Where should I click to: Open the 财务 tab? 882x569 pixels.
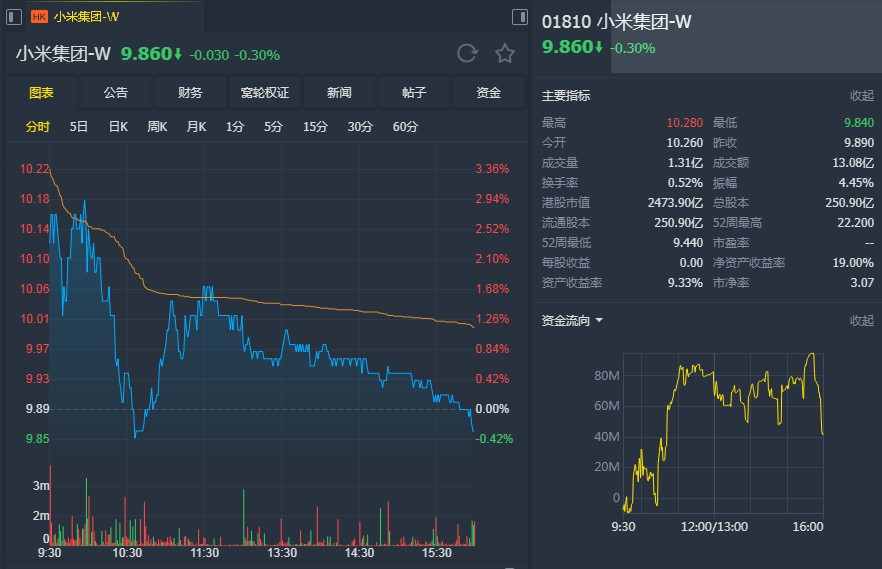(190, 93)
